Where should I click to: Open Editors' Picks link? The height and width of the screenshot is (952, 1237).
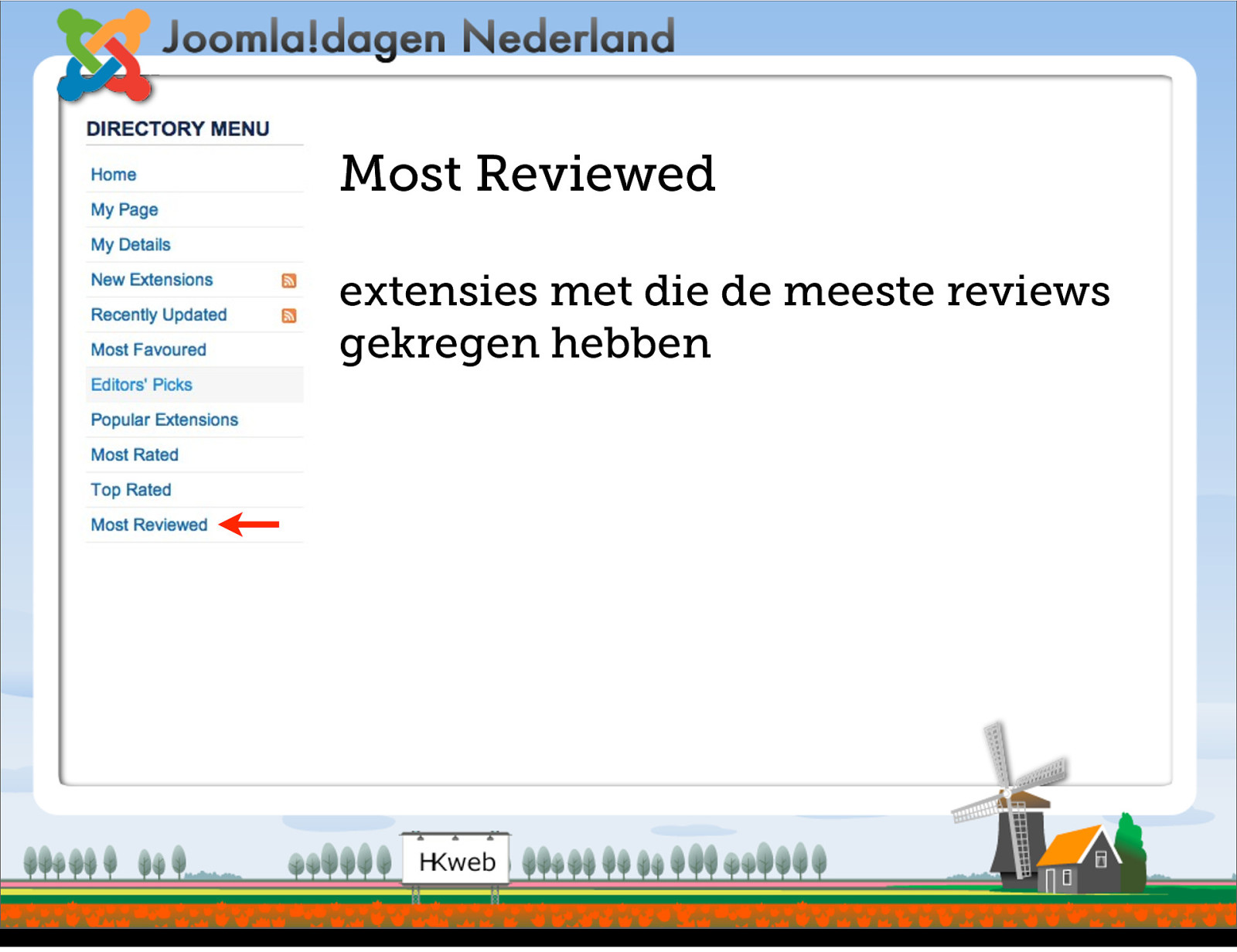141,385
